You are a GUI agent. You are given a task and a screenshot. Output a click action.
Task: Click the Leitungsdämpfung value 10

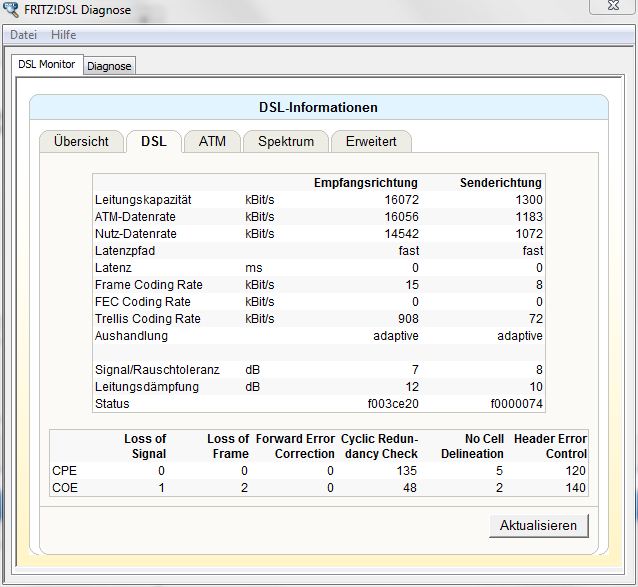coord(536,387)
